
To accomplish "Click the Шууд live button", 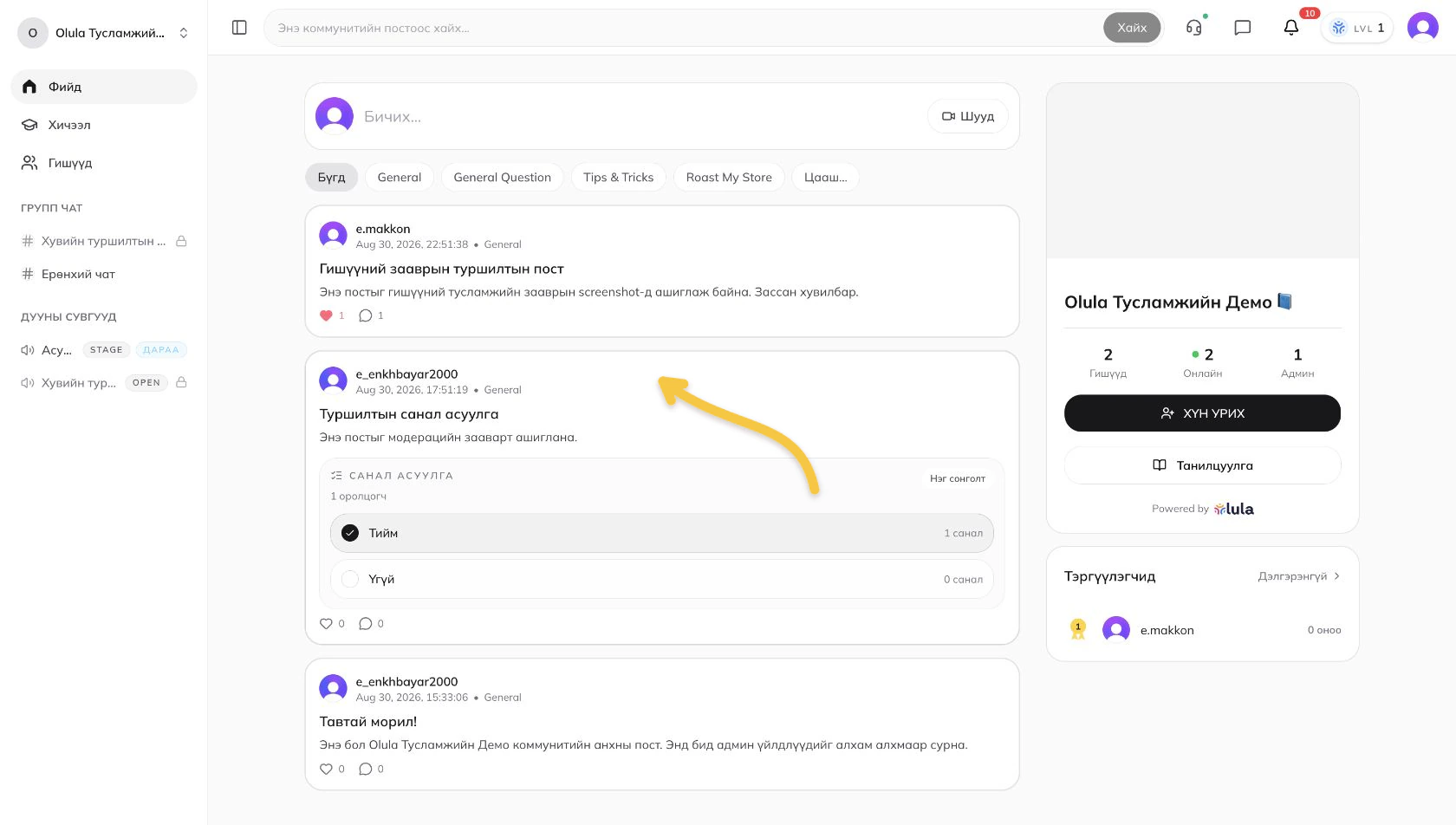I will (968, 116).
